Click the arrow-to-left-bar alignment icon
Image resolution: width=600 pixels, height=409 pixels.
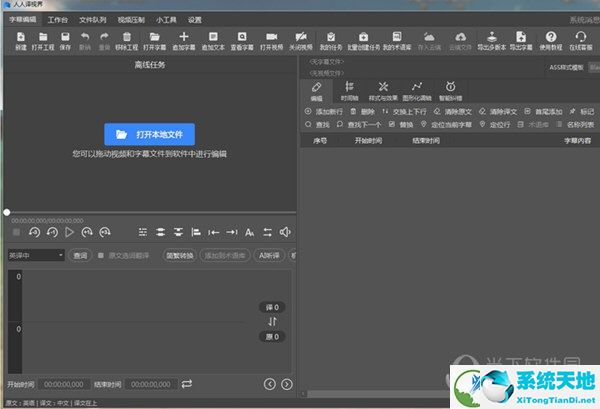coord(214,232)
